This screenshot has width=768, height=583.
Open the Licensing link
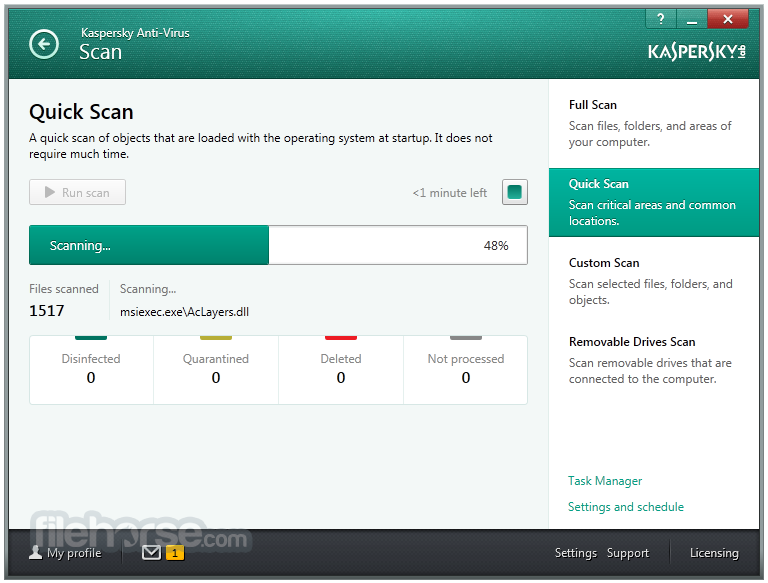coord(714,553)
